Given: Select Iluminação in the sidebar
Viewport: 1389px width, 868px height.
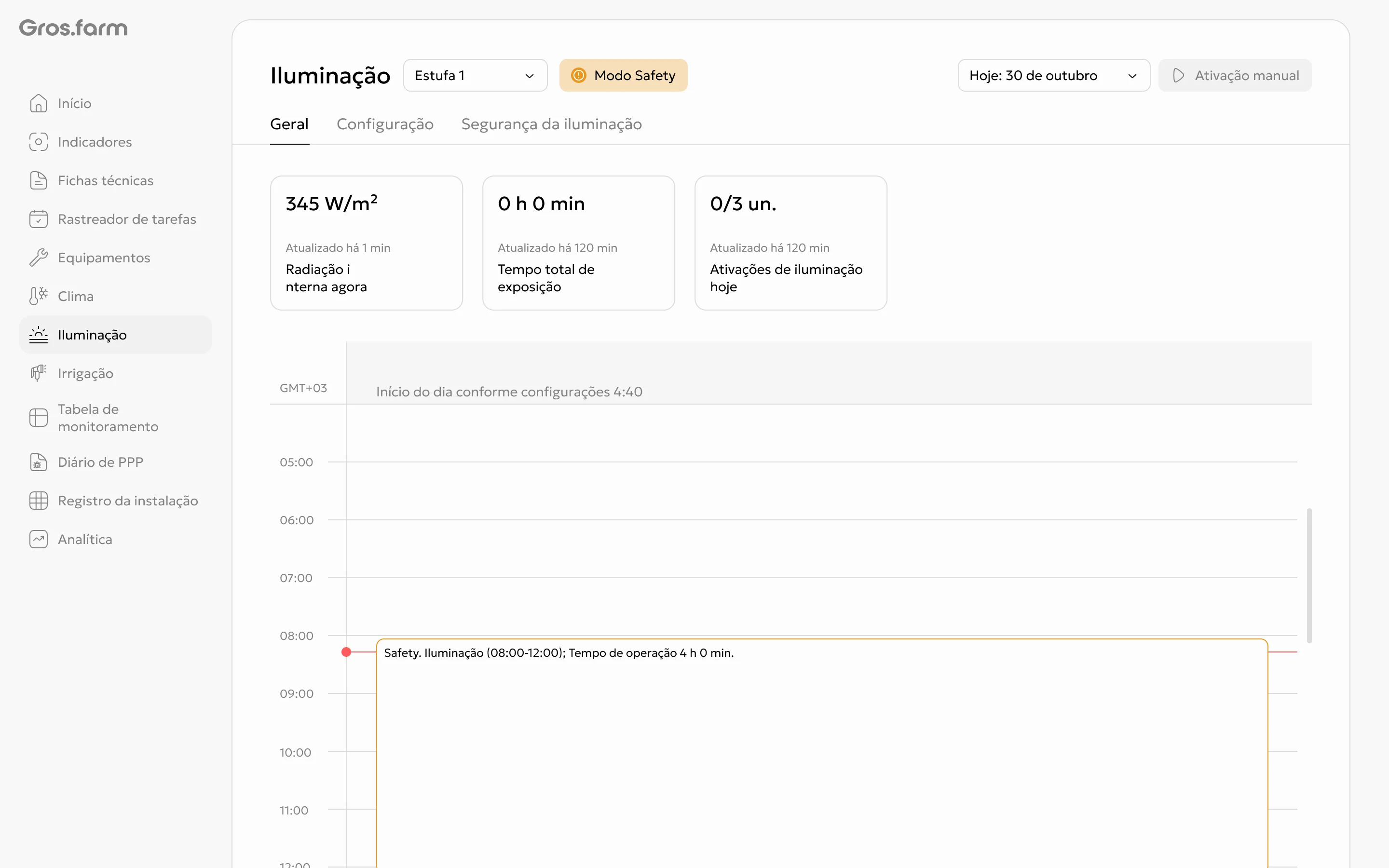Looking at the screenshot, I should click(x=115, y=335).
